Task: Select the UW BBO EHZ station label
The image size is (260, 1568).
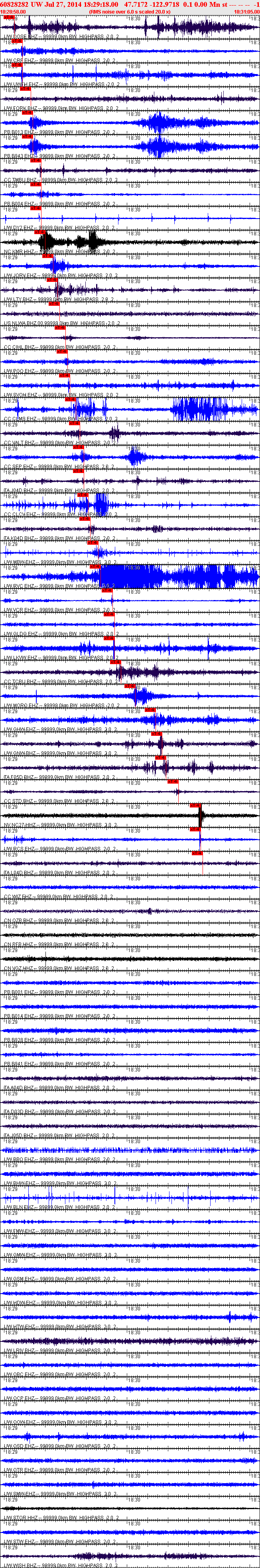Action: coord(61,1159)
